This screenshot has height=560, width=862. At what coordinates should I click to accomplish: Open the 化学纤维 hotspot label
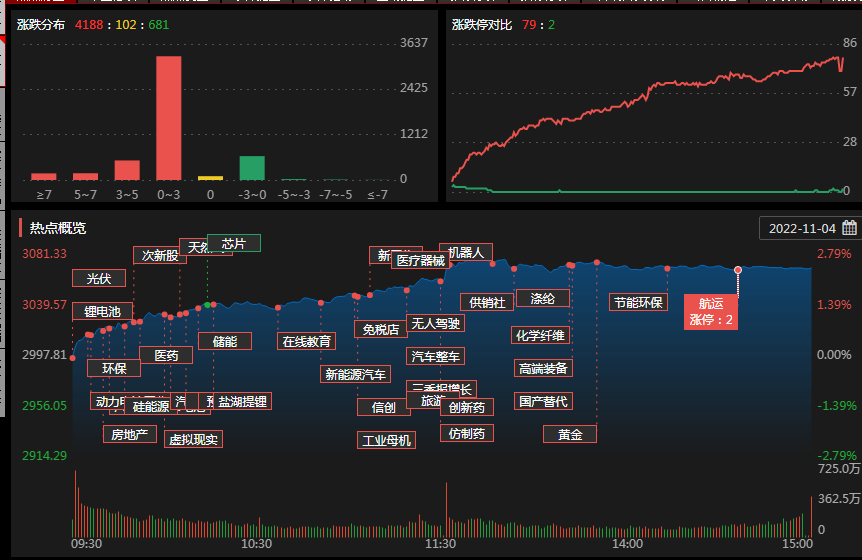click(540, 335)
